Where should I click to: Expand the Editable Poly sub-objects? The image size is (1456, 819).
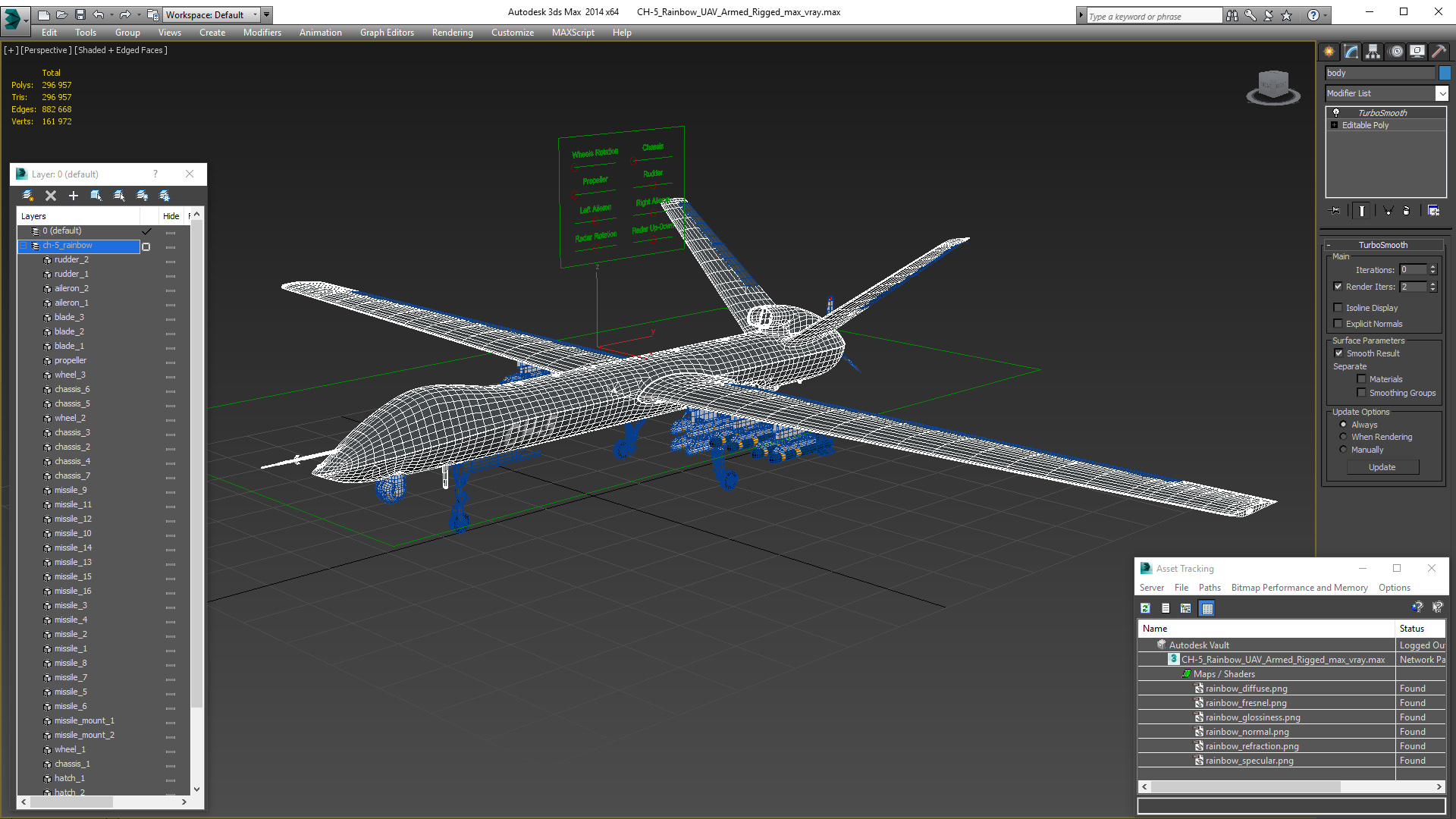pos(1334,125)
